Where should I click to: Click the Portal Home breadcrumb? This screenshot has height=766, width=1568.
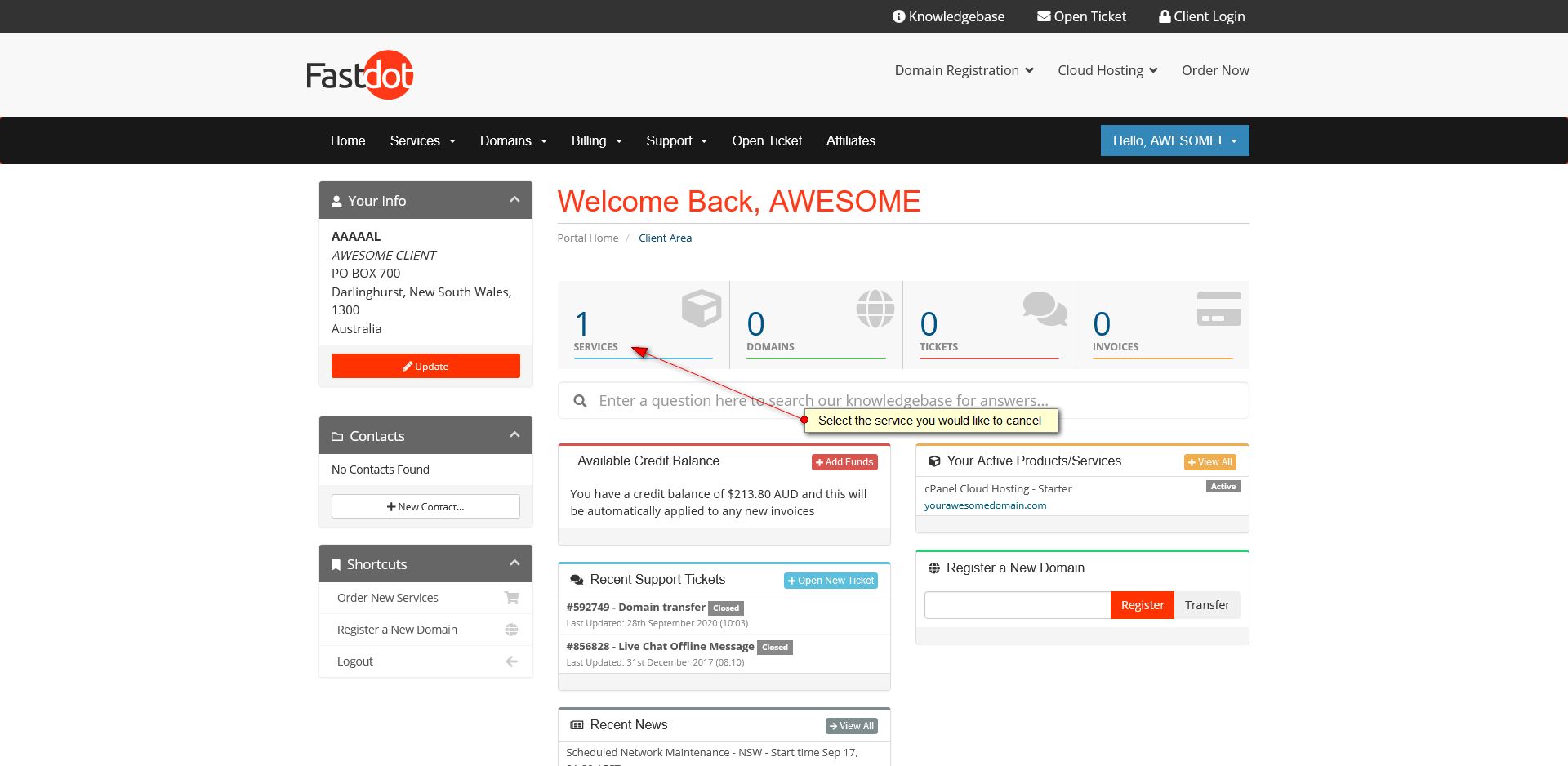coord(588,238)
